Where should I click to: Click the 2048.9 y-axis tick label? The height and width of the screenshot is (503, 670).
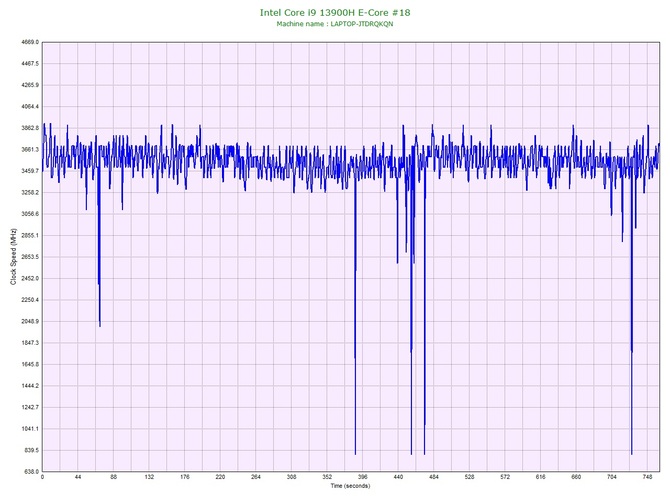(x=26, y=322)
